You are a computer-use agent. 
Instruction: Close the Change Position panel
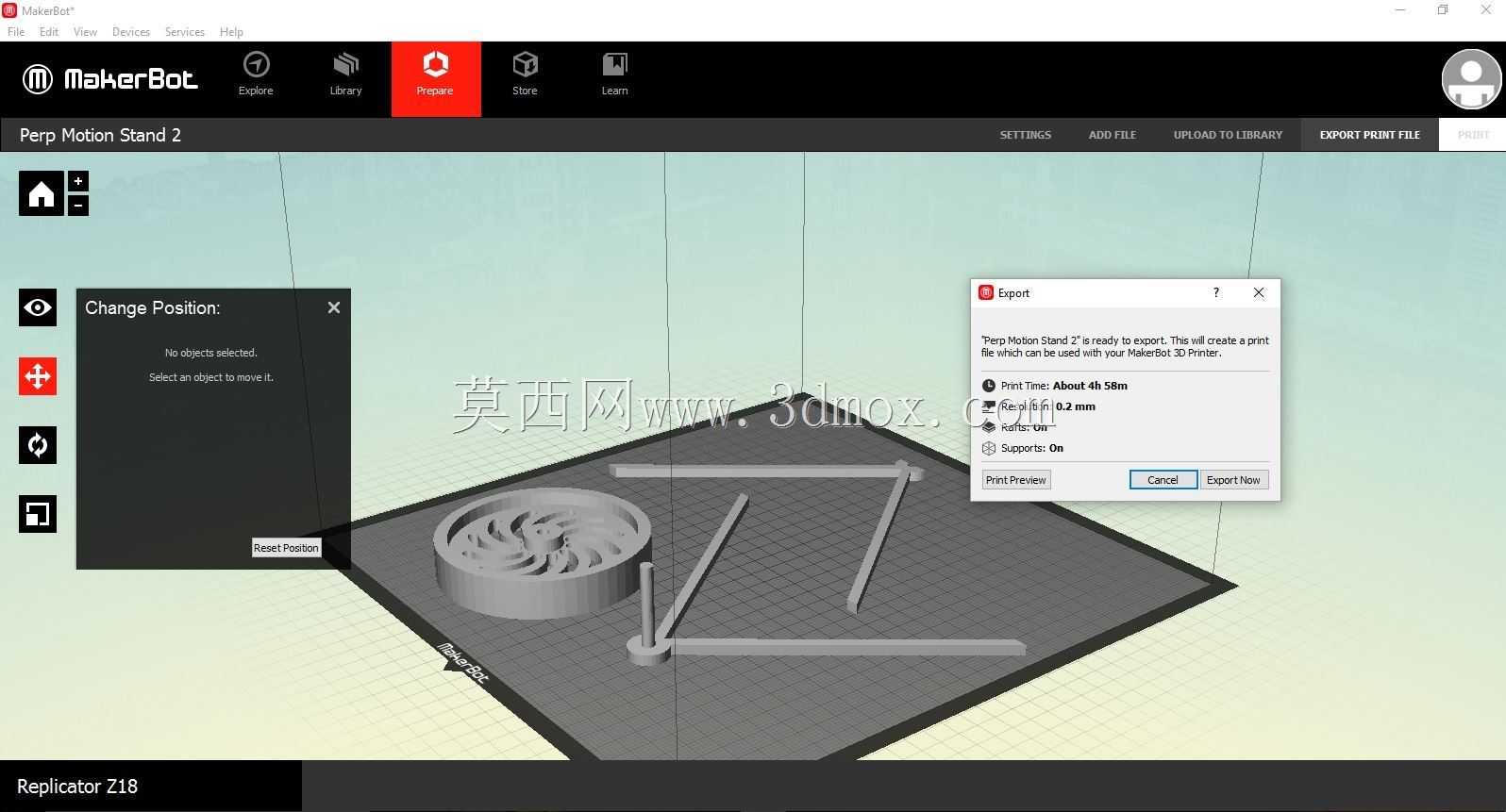pos(334,307)
